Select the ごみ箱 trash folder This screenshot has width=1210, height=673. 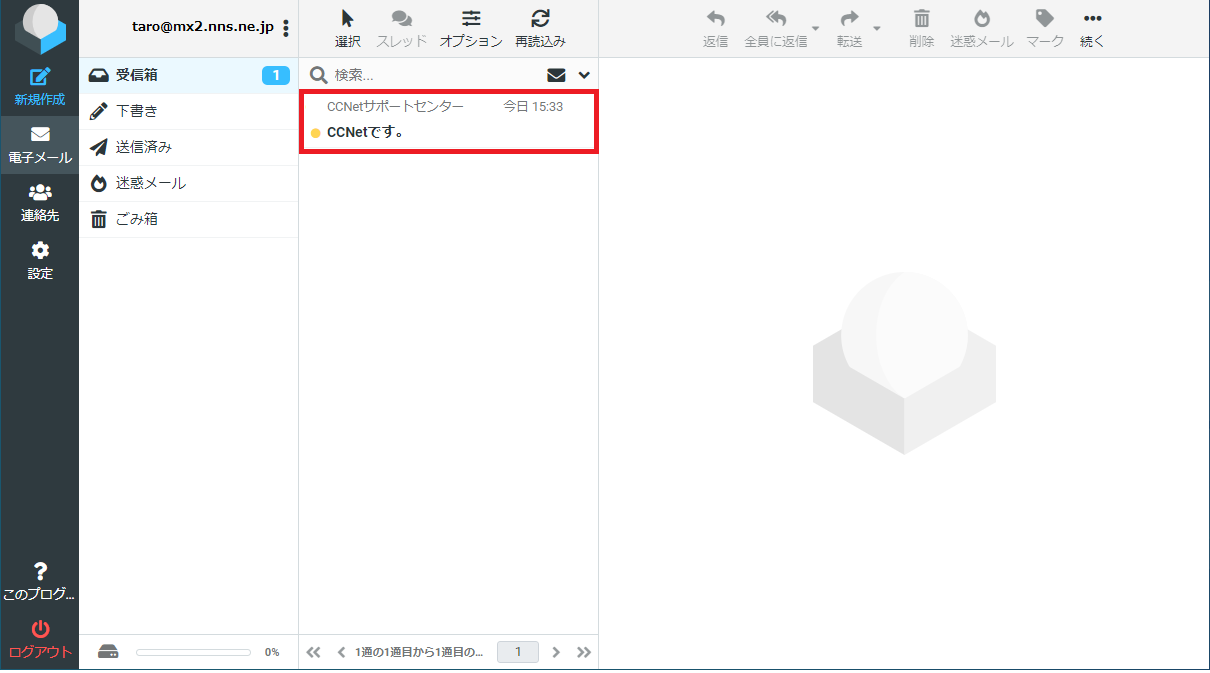pos(137,219)
